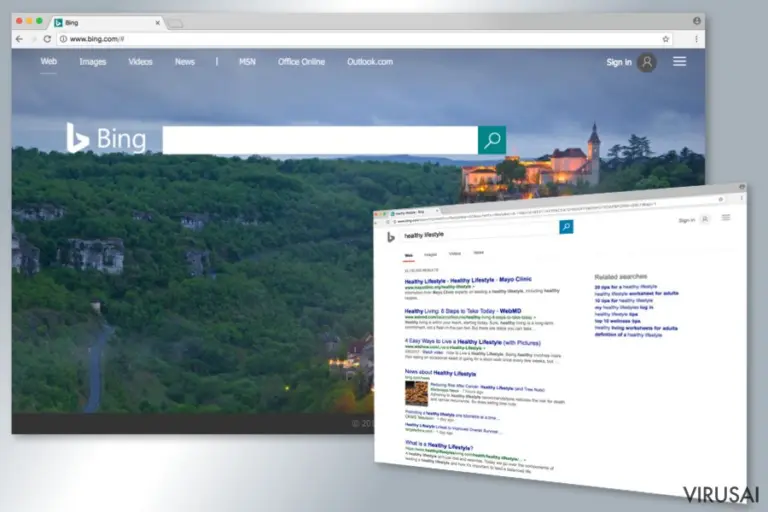Open 'What is a Healthy Lifestyle?' result
This screenshot has width=768, height=512.
(439, 445)
